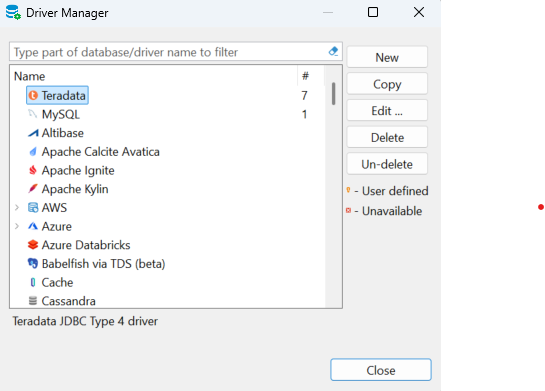Sort by the Name column header

tap(153, 76)
